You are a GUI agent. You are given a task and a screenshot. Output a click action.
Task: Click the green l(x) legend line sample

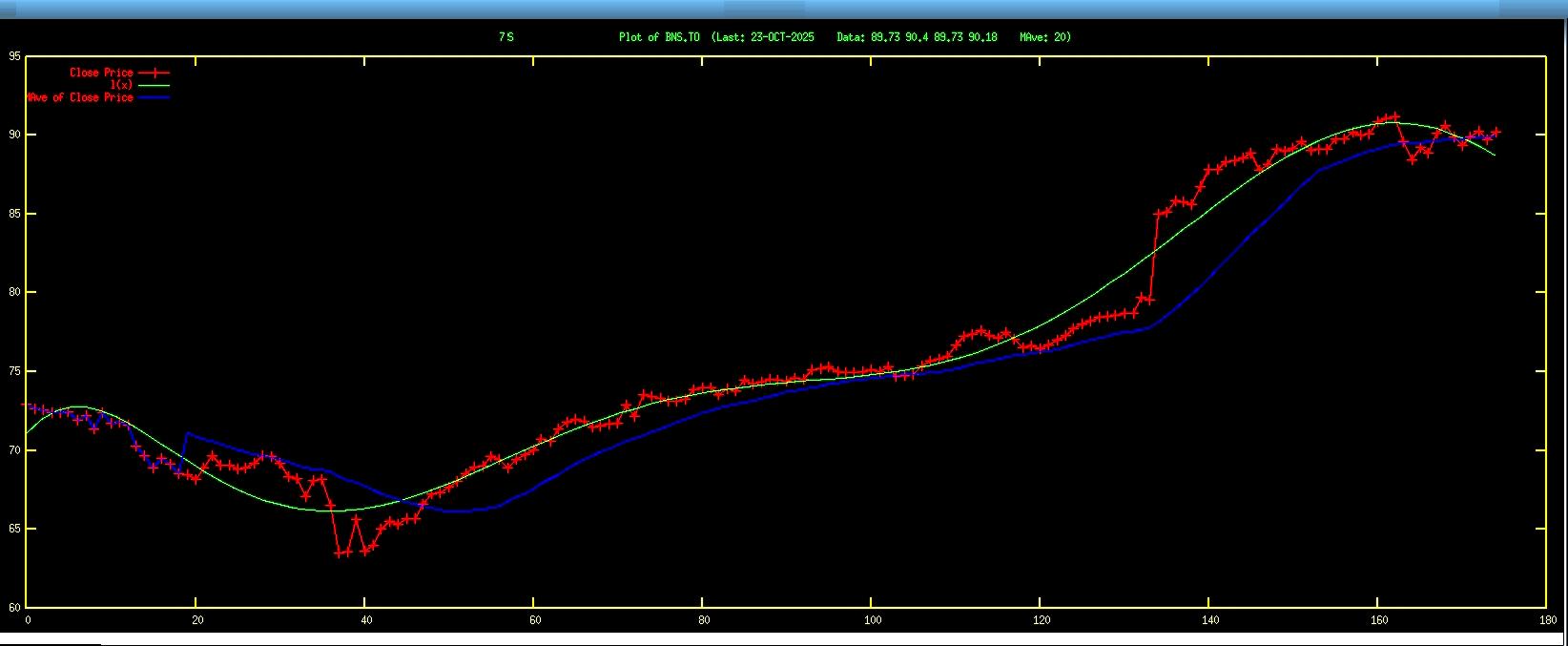pos(154,85)
